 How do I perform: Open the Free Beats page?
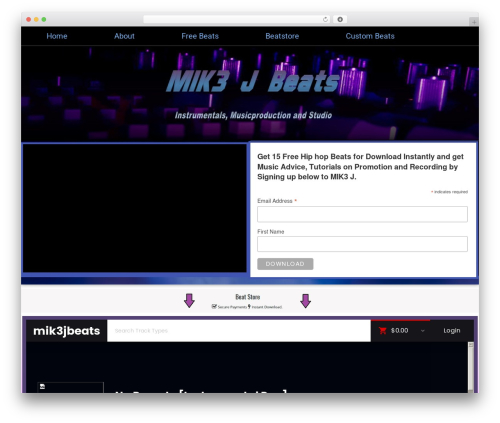200,36
